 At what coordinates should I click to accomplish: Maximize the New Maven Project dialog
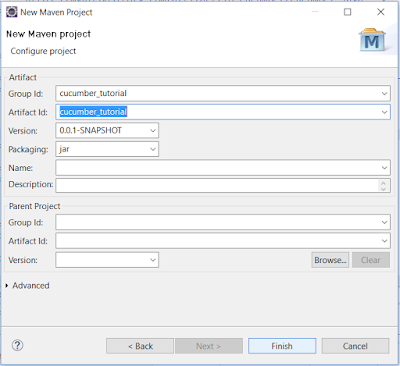tap(347, 12)
